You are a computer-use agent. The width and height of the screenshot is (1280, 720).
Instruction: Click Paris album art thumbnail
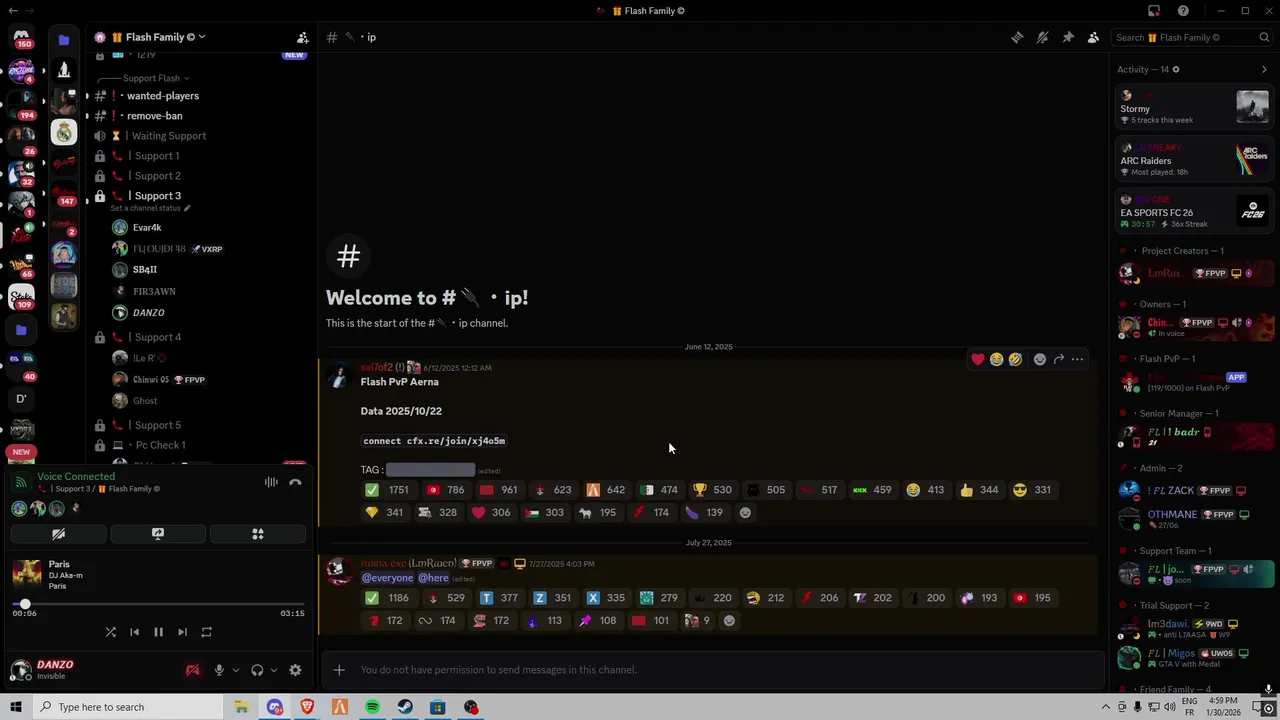click(26, 573)
